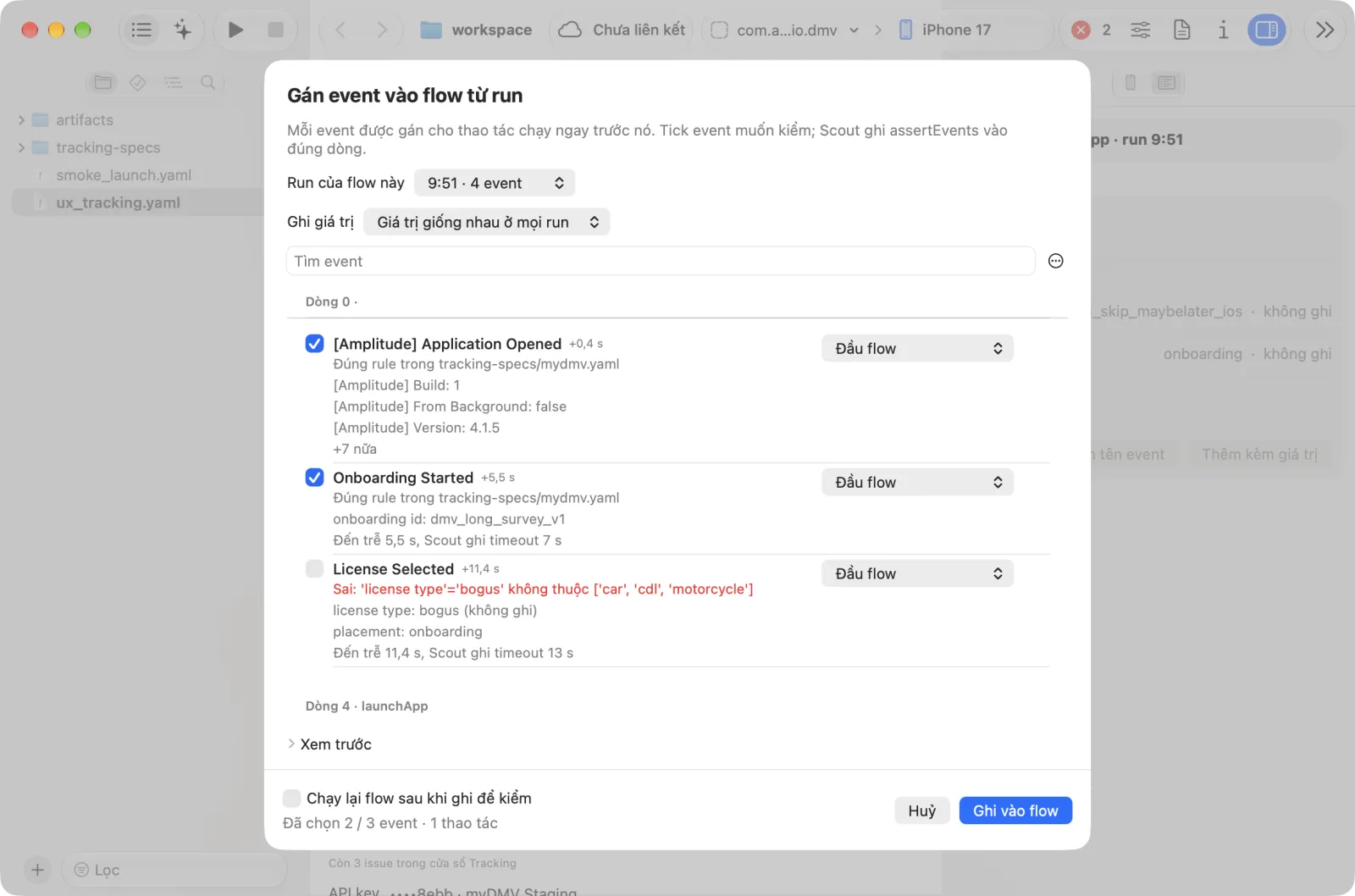Enable Chạy lại flow sau khi ghi
The image size is (1355, 896).
pyautogui.click(x=291, y=798)
